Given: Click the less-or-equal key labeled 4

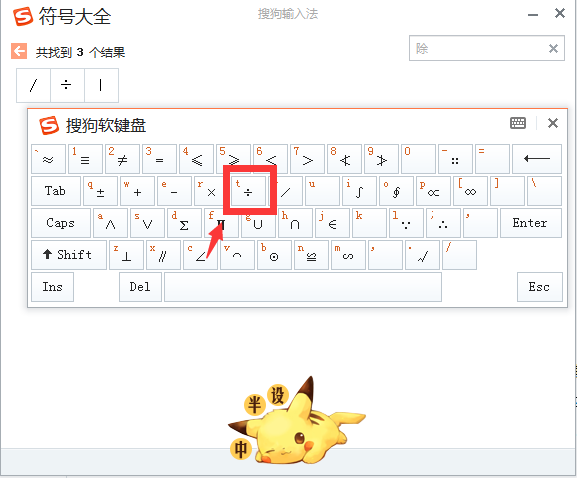Looking at the screenshot, I should (x=197, y=159).
